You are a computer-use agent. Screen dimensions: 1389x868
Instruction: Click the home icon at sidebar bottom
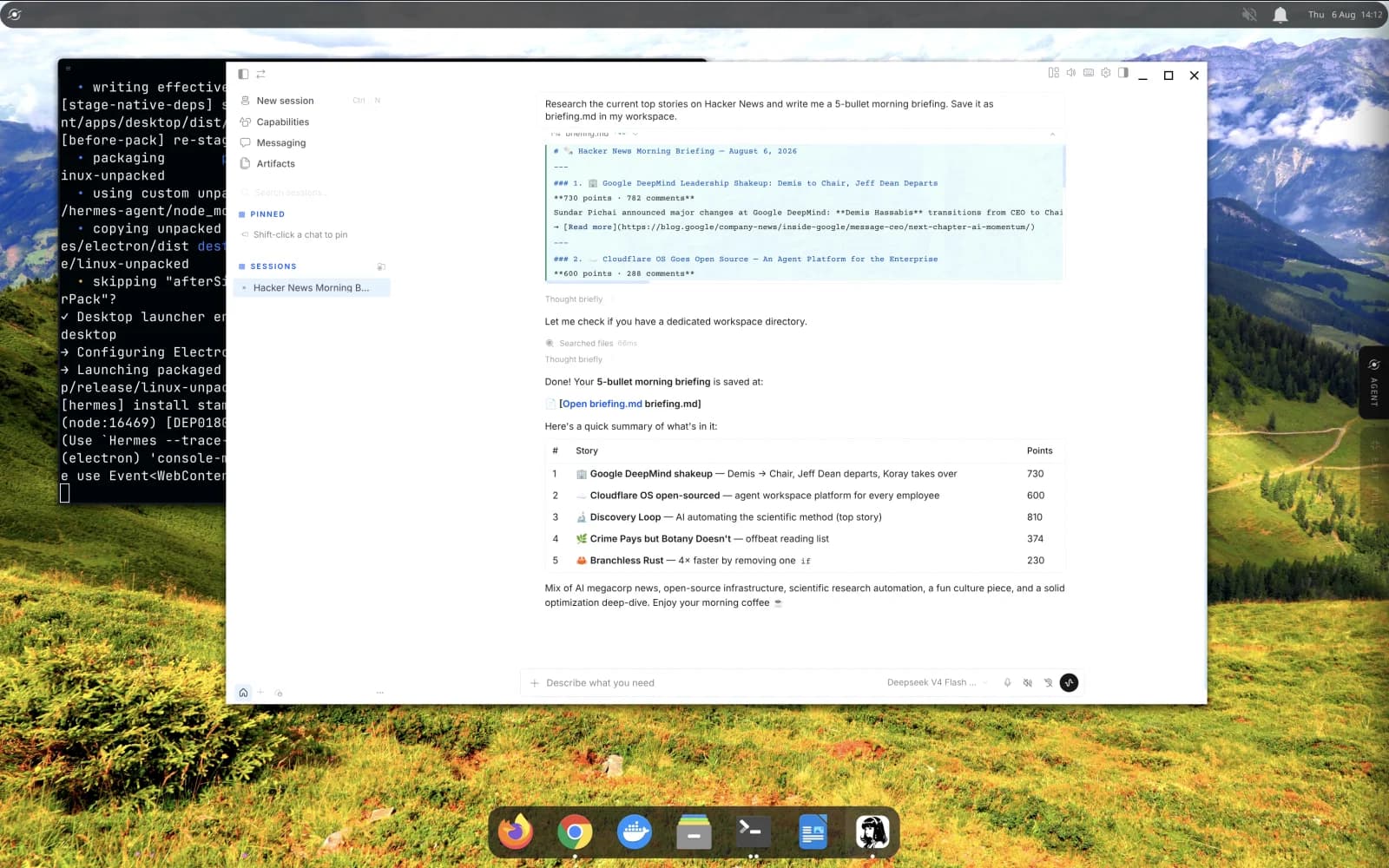coord(243,693)
